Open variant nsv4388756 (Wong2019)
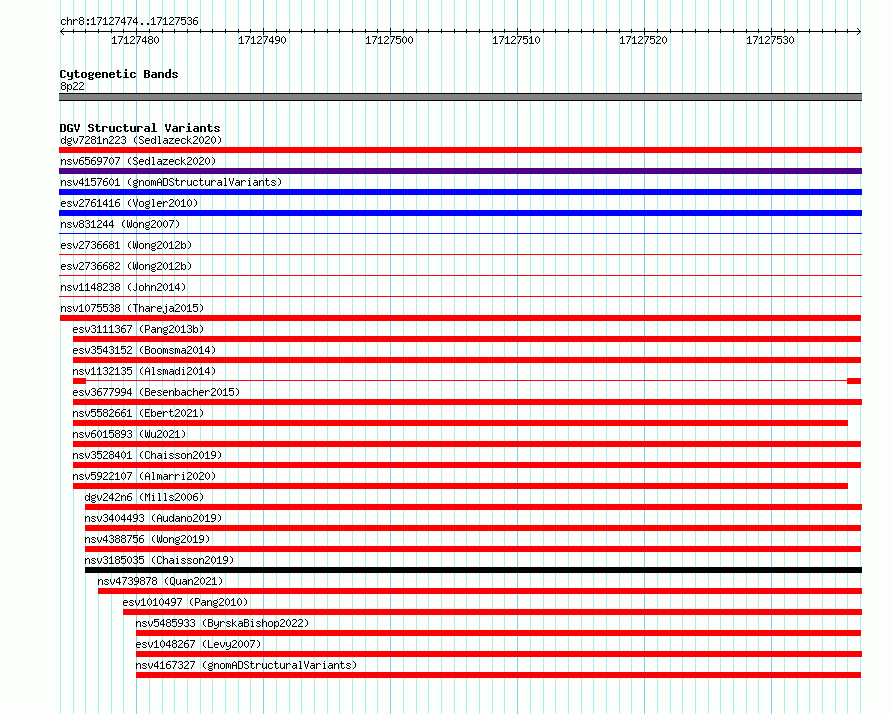Image resolution: width=890 pixels, height=714 pixels. pyautogui.click(x=147, y=539)
